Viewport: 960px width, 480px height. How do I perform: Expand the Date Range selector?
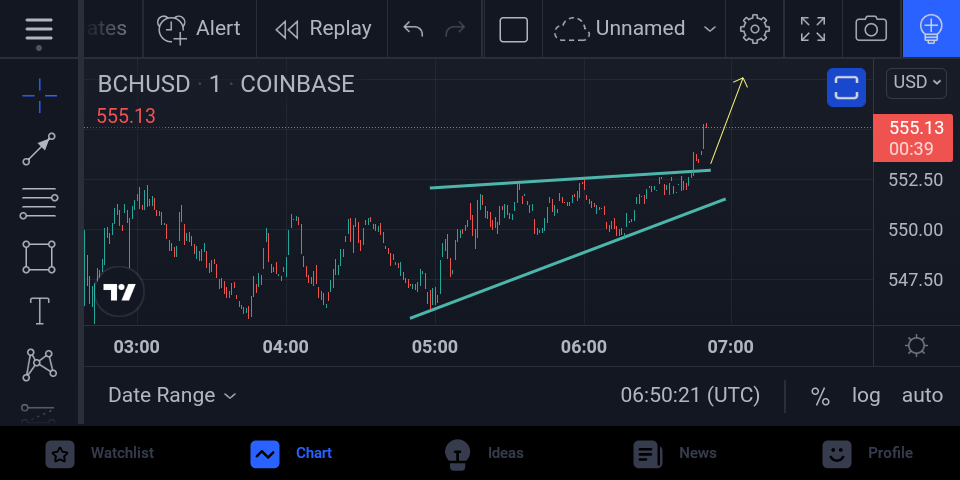[x=171, y=395]
